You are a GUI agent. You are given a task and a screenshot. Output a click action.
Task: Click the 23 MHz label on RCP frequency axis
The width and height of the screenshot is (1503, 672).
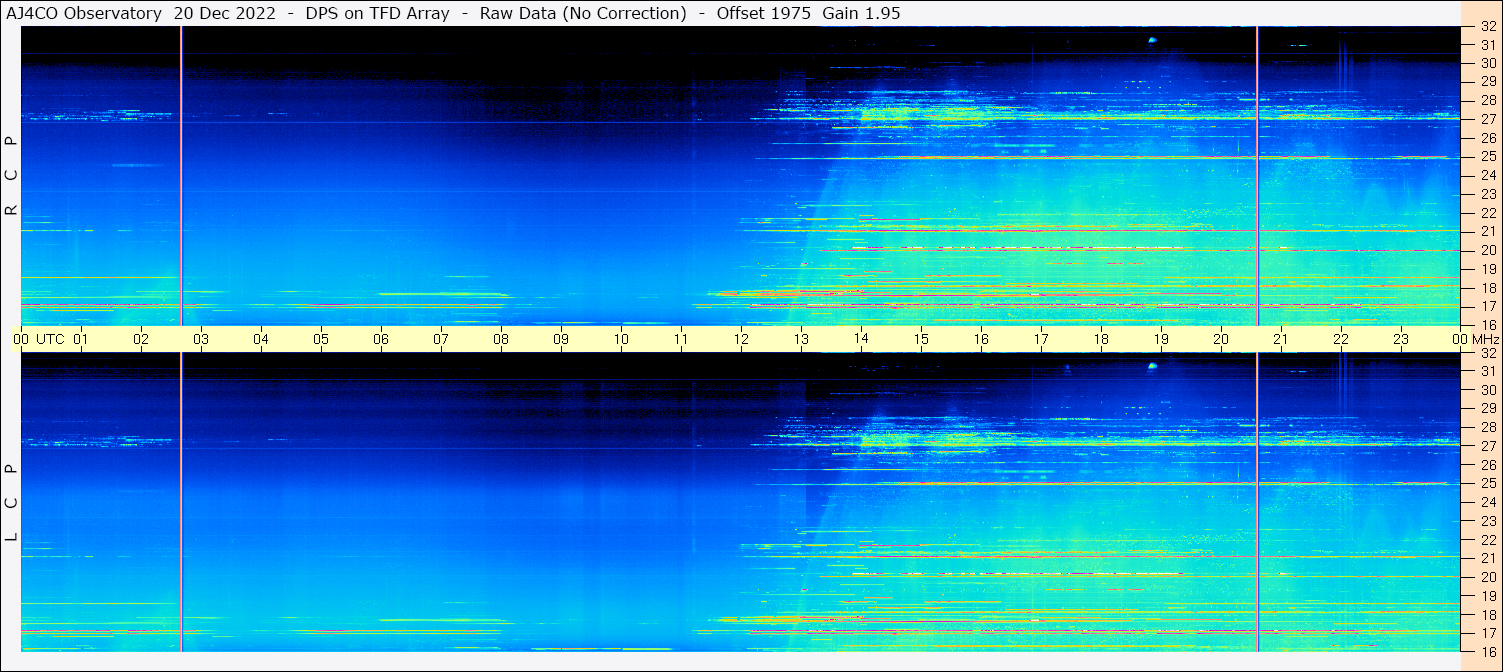(x=1488, y=194)
